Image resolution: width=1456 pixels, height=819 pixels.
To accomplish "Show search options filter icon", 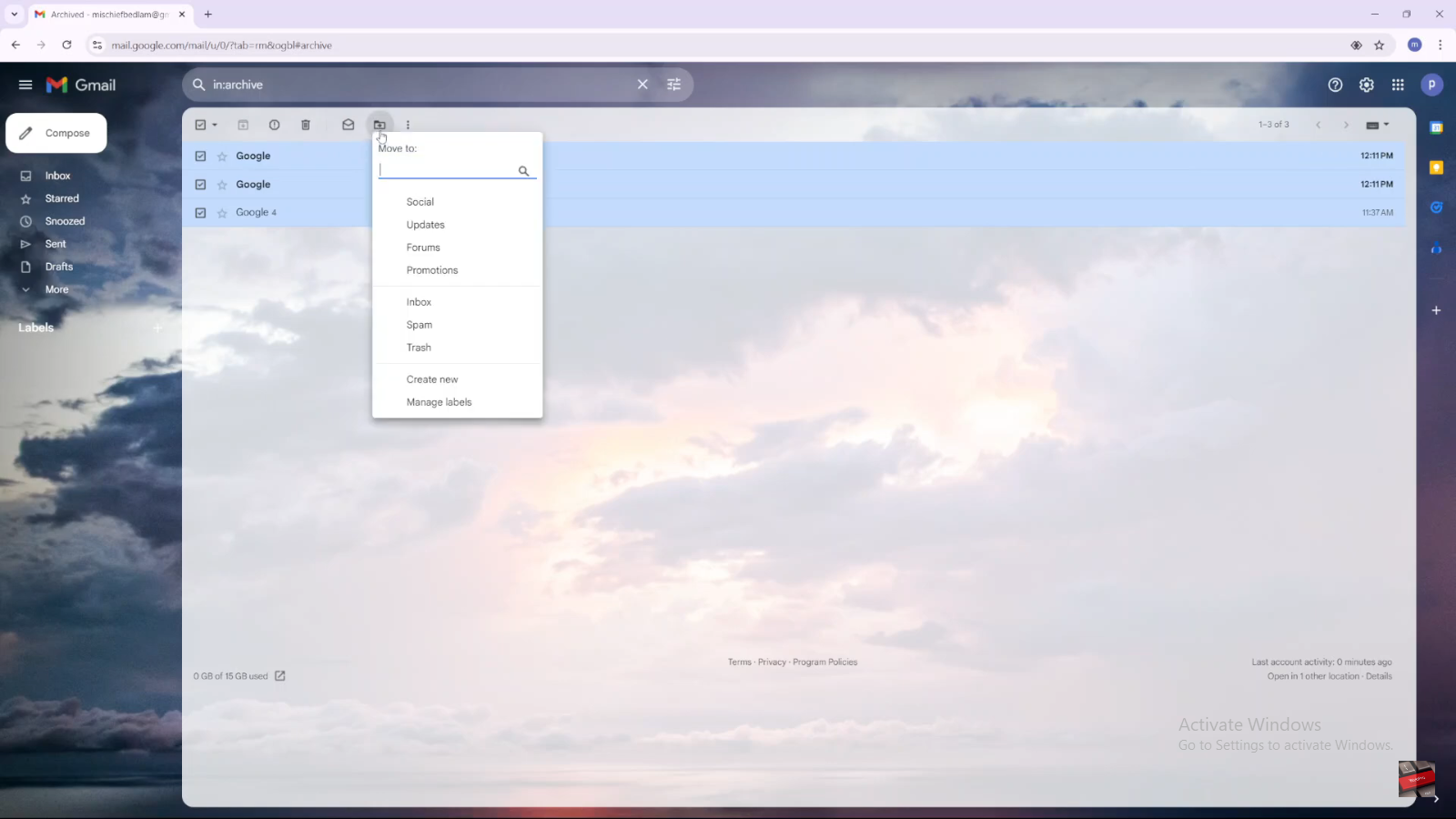I will point(673,85).
